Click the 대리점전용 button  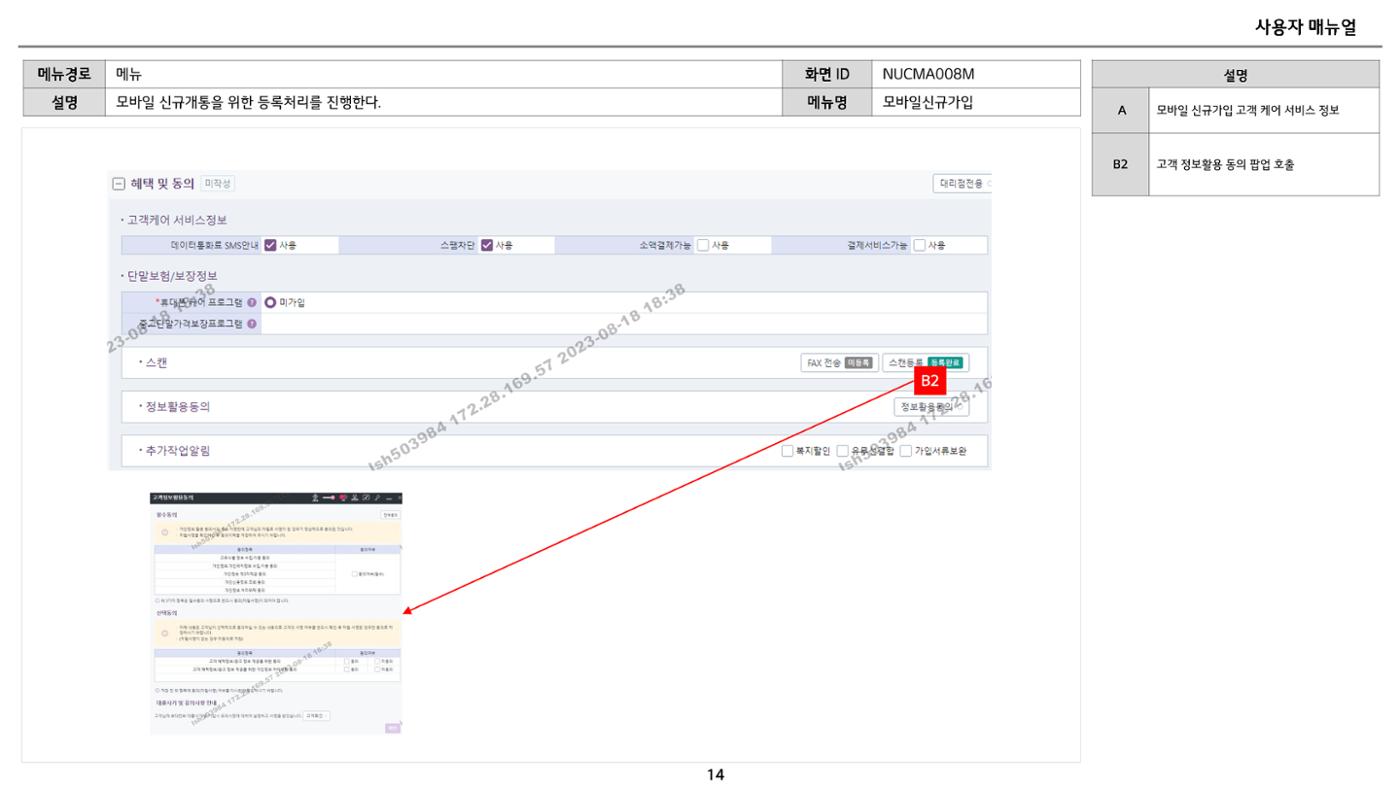(x=962, y=184)
